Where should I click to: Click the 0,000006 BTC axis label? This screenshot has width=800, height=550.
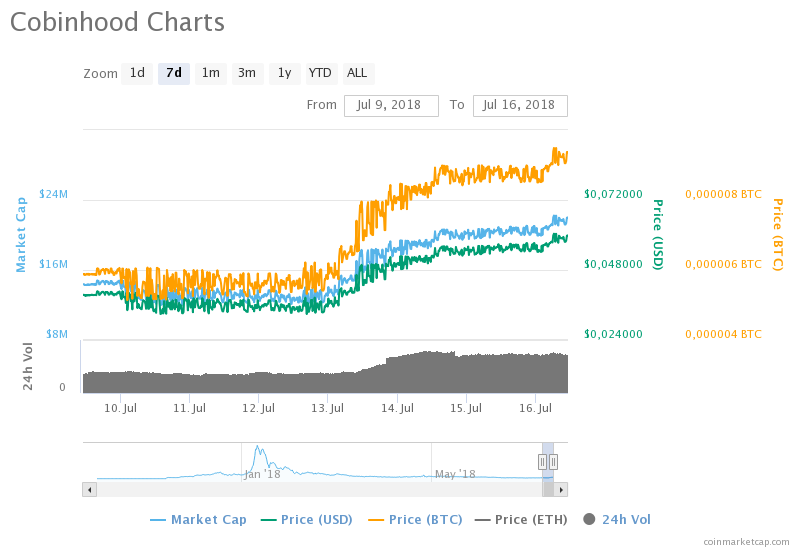click(723, 264)
